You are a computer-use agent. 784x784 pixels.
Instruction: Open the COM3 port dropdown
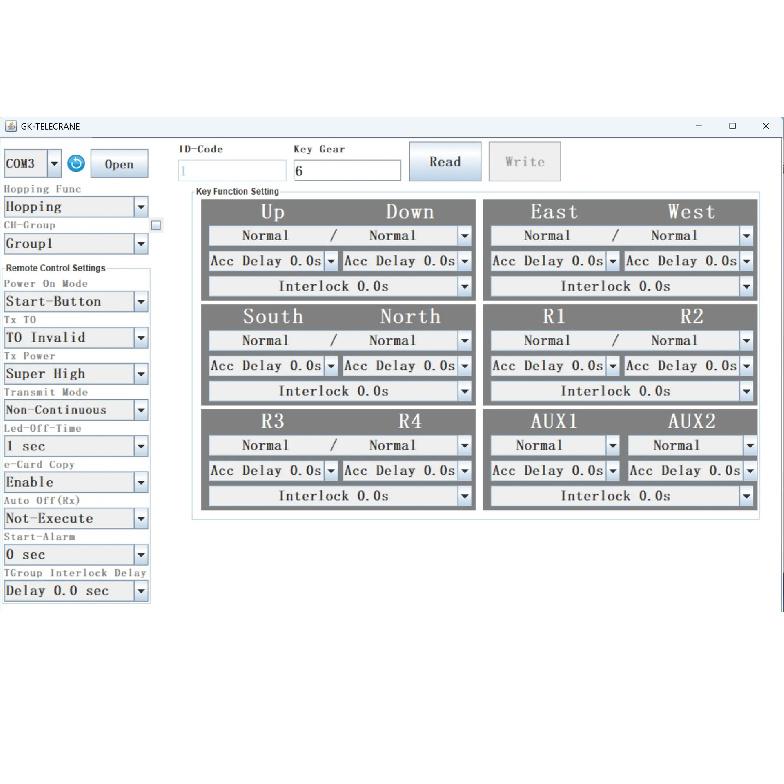point(33,164)
